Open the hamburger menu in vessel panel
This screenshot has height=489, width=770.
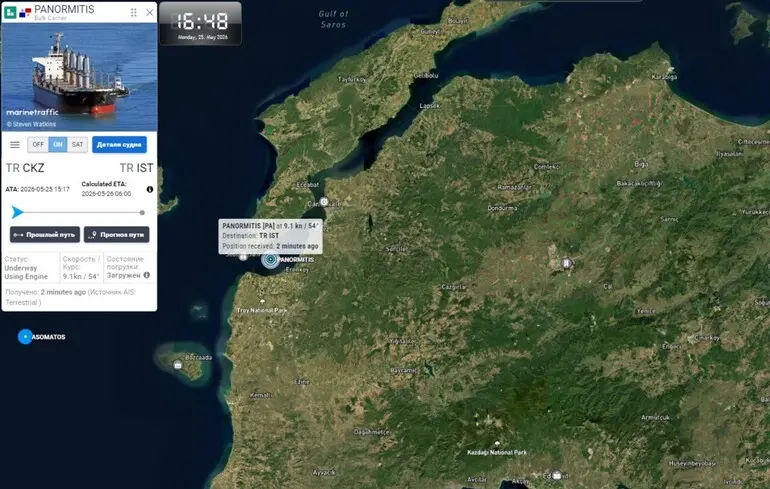(x=15, y=145)
